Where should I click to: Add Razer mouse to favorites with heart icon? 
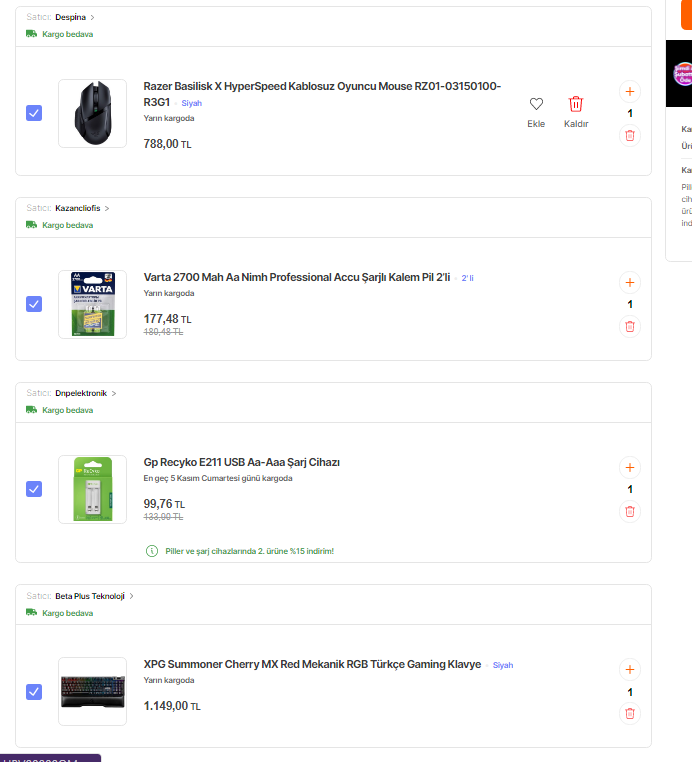536,104
